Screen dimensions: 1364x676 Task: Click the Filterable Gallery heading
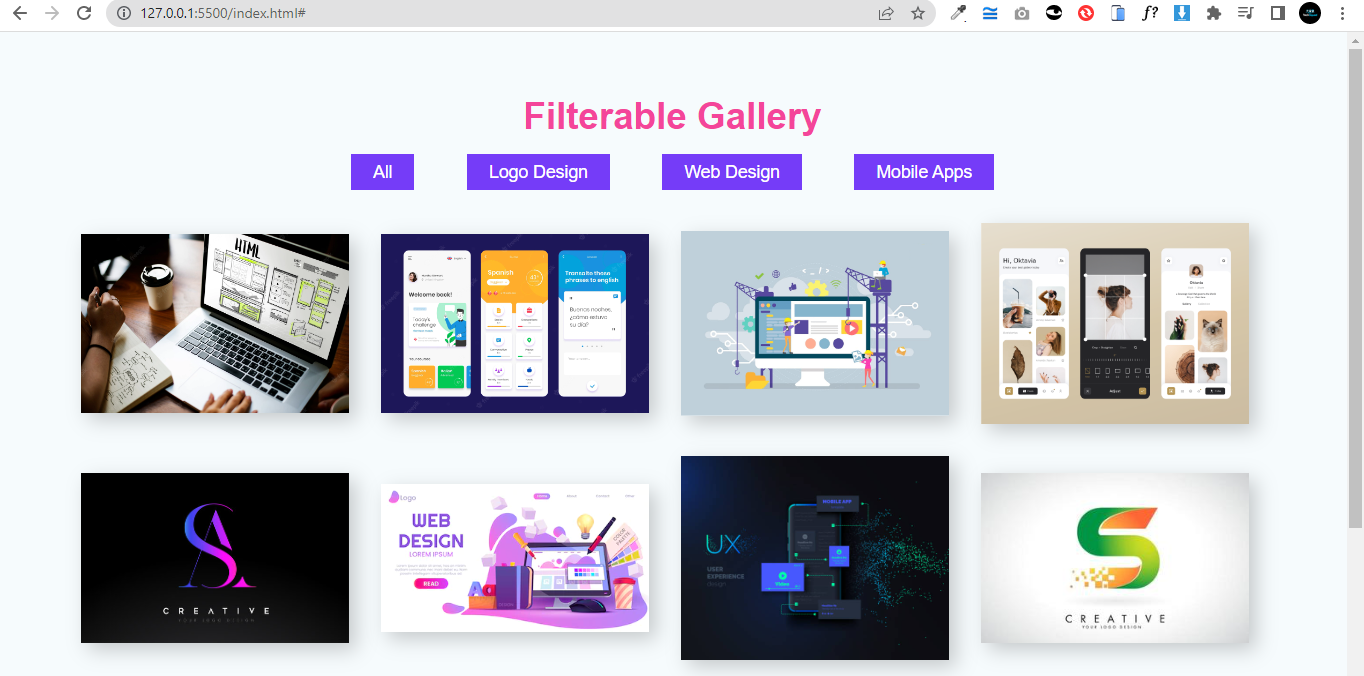(672, 116)
